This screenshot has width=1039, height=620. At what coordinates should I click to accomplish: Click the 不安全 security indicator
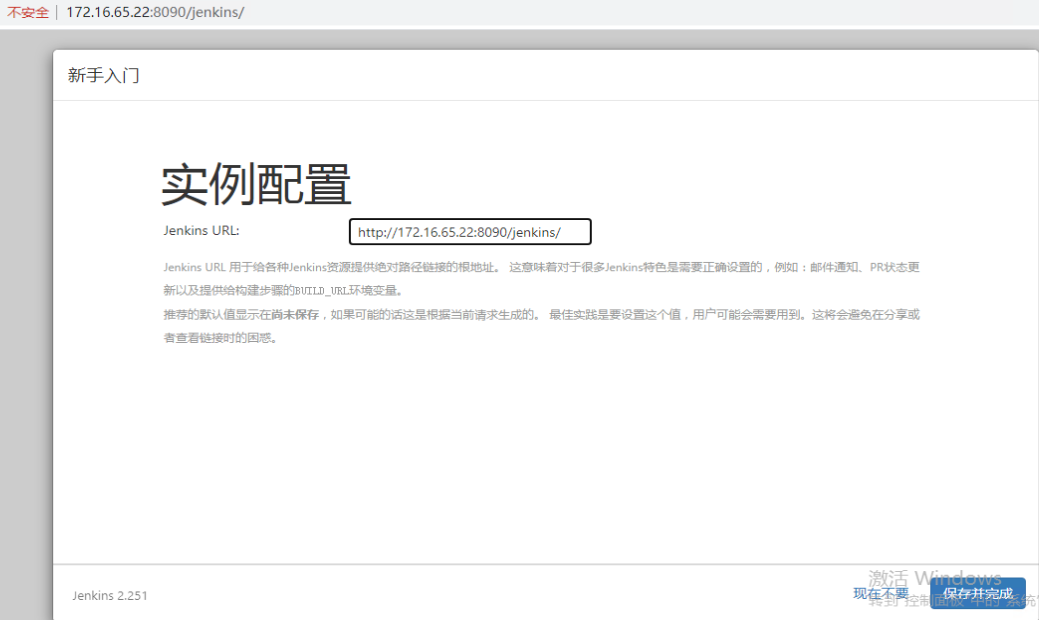[x=28, y=12]
